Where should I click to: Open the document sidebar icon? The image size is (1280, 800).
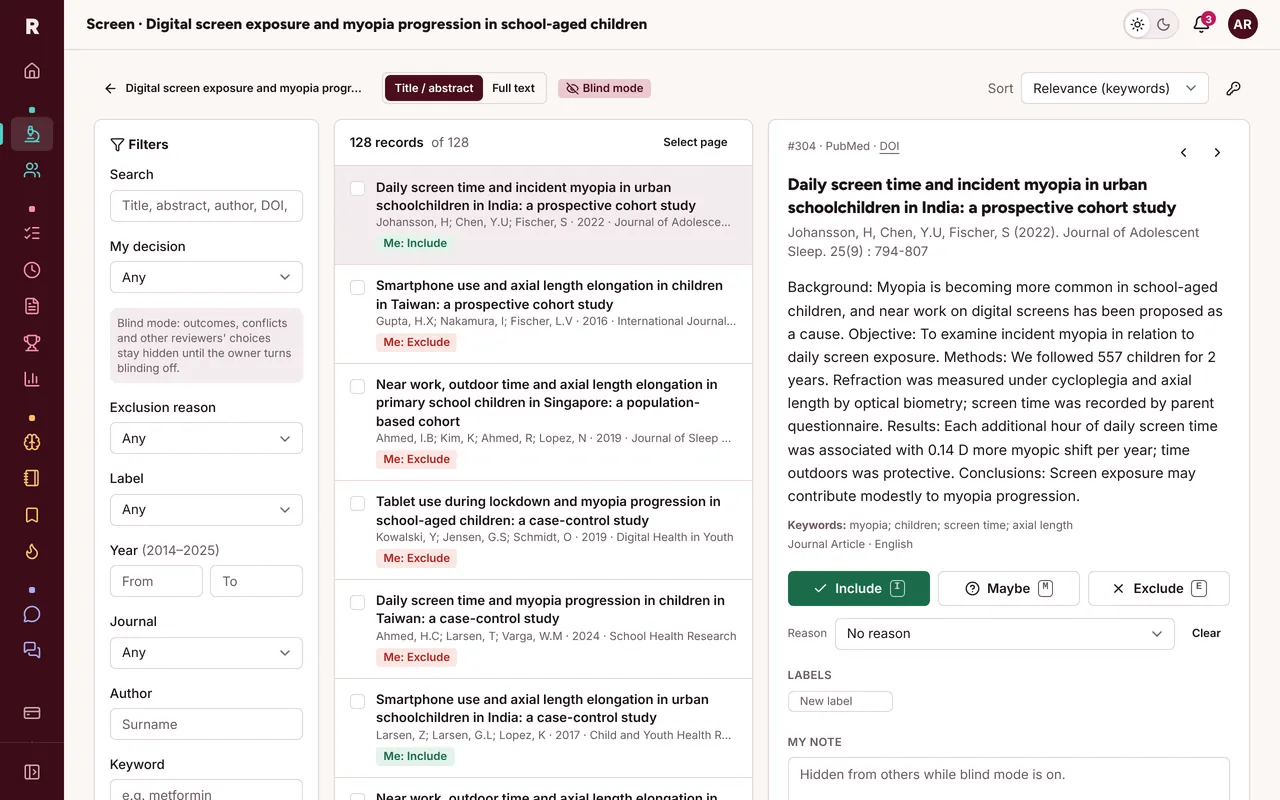(32, 306)
